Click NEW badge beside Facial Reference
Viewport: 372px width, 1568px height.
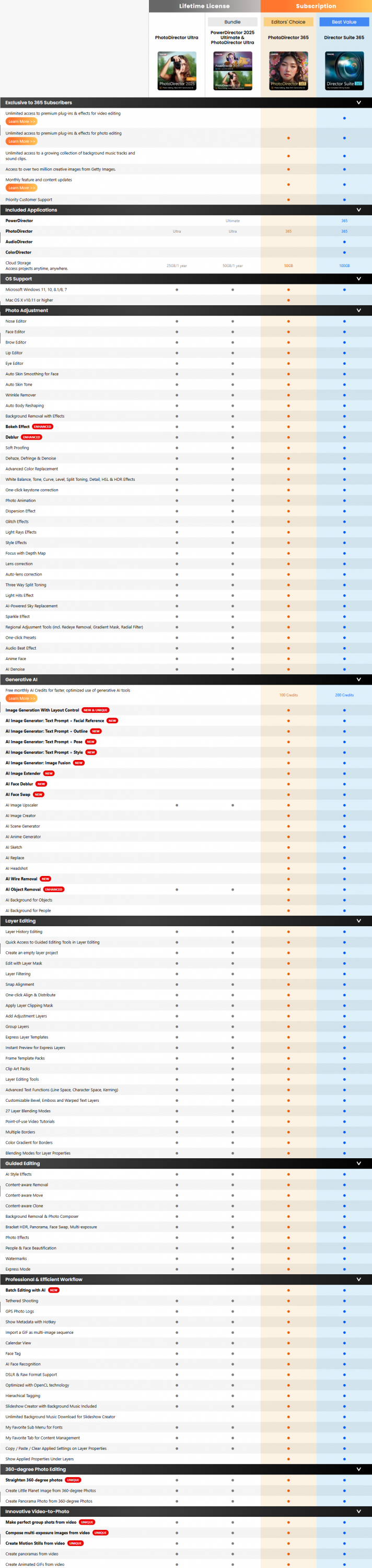coord(112,721)
